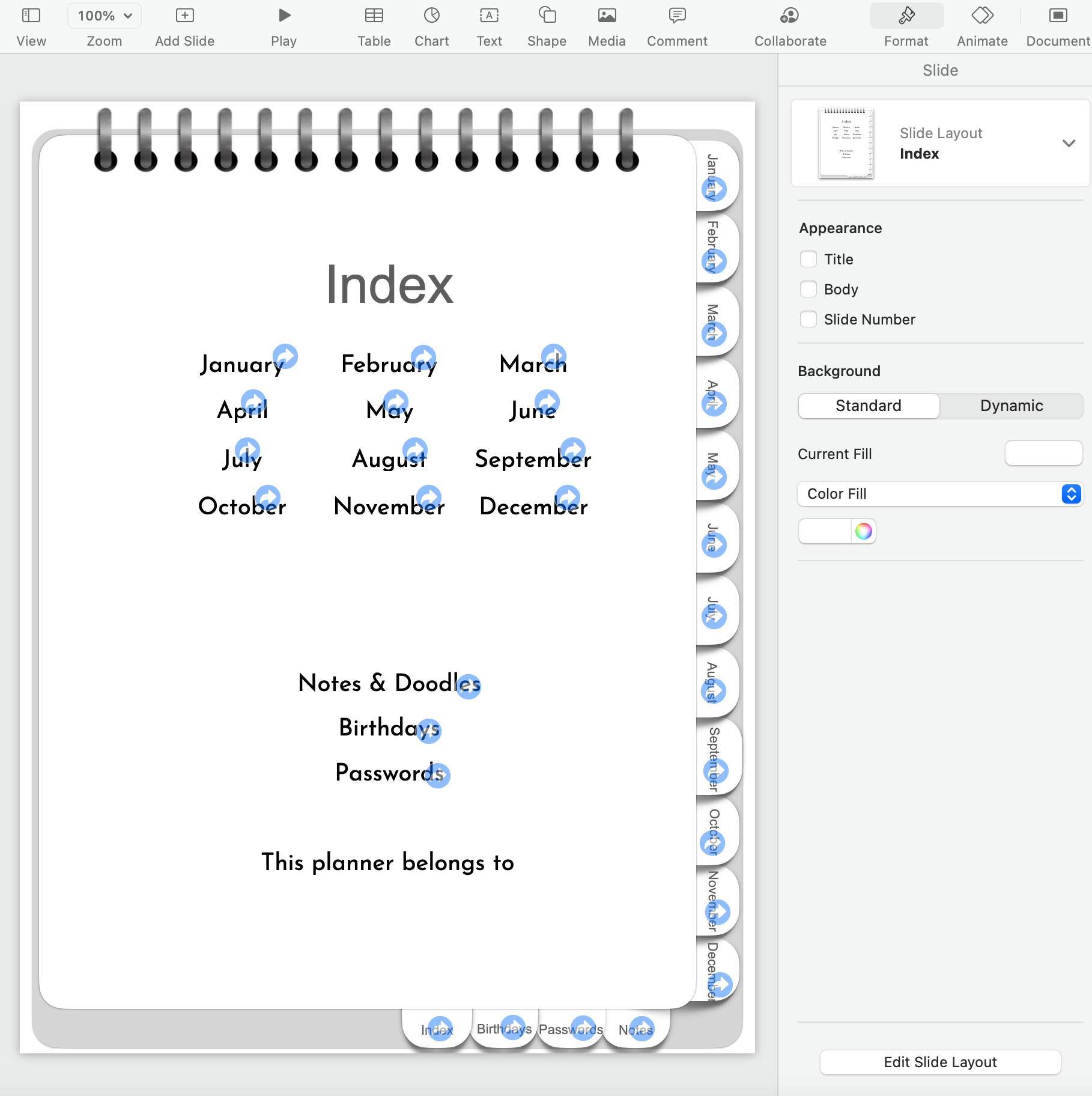Enable the Title checkbox
This screenshot has width=1092, height=1096.
click(x=808, y=260)
